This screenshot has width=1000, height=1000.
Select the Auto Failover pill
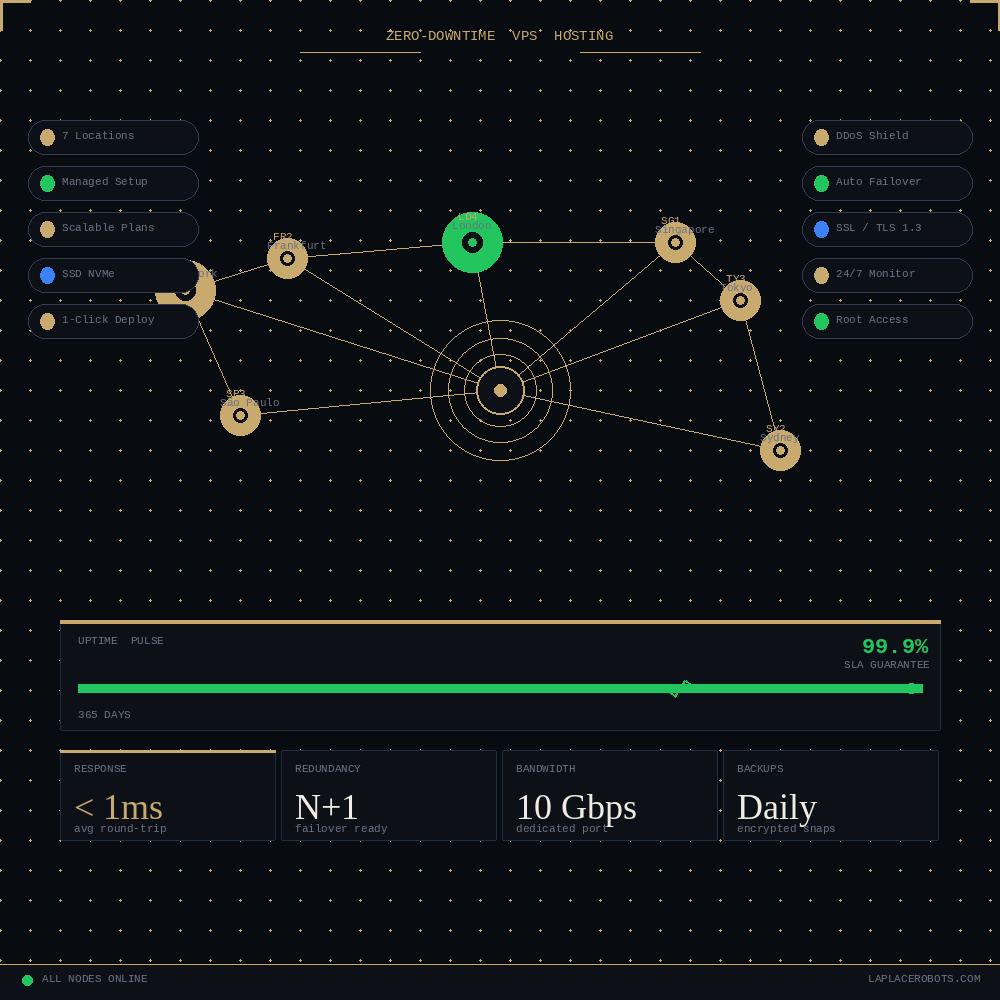(887, 183)
